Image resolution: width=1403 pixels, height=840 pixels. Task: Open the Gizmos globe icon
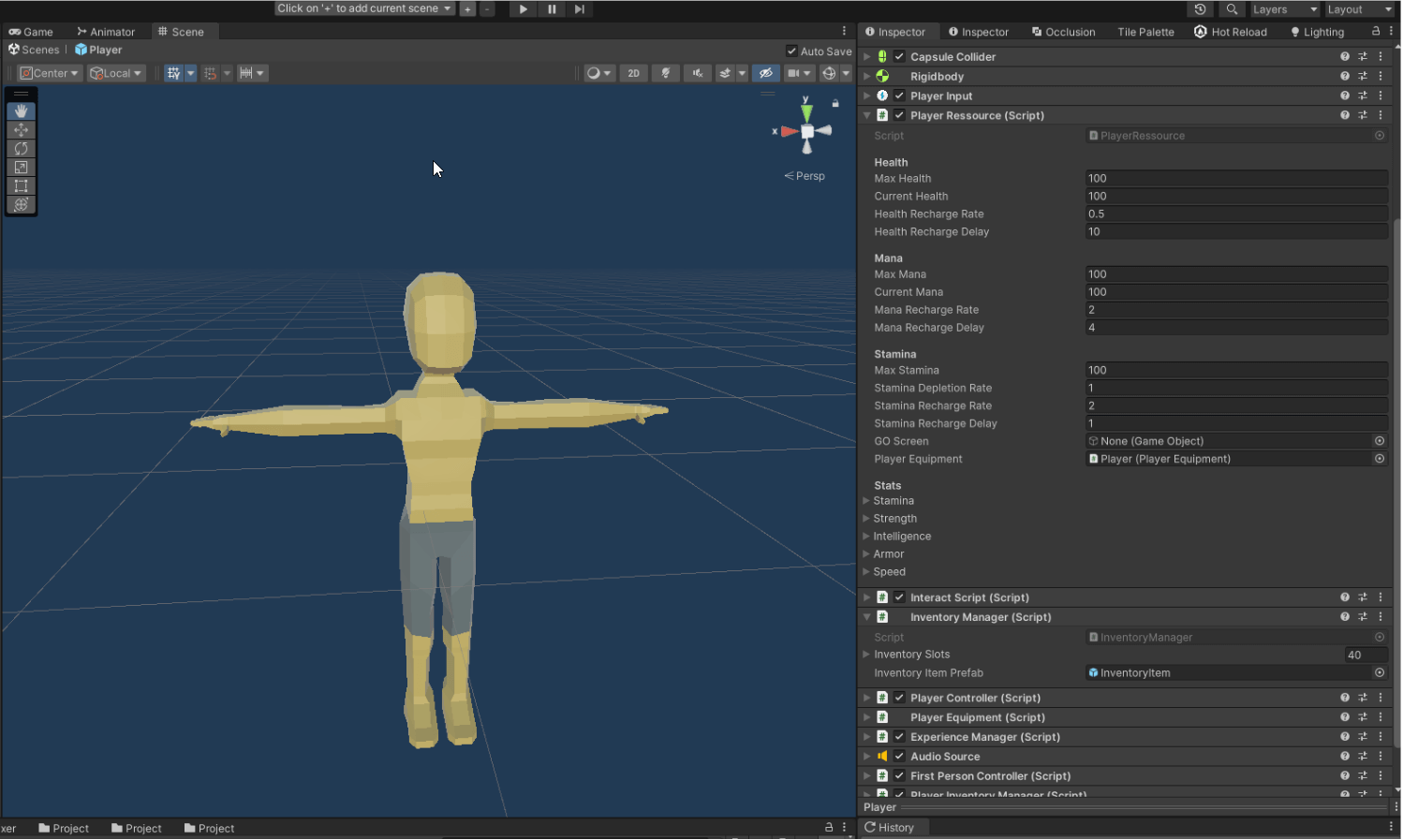(829, 73)
